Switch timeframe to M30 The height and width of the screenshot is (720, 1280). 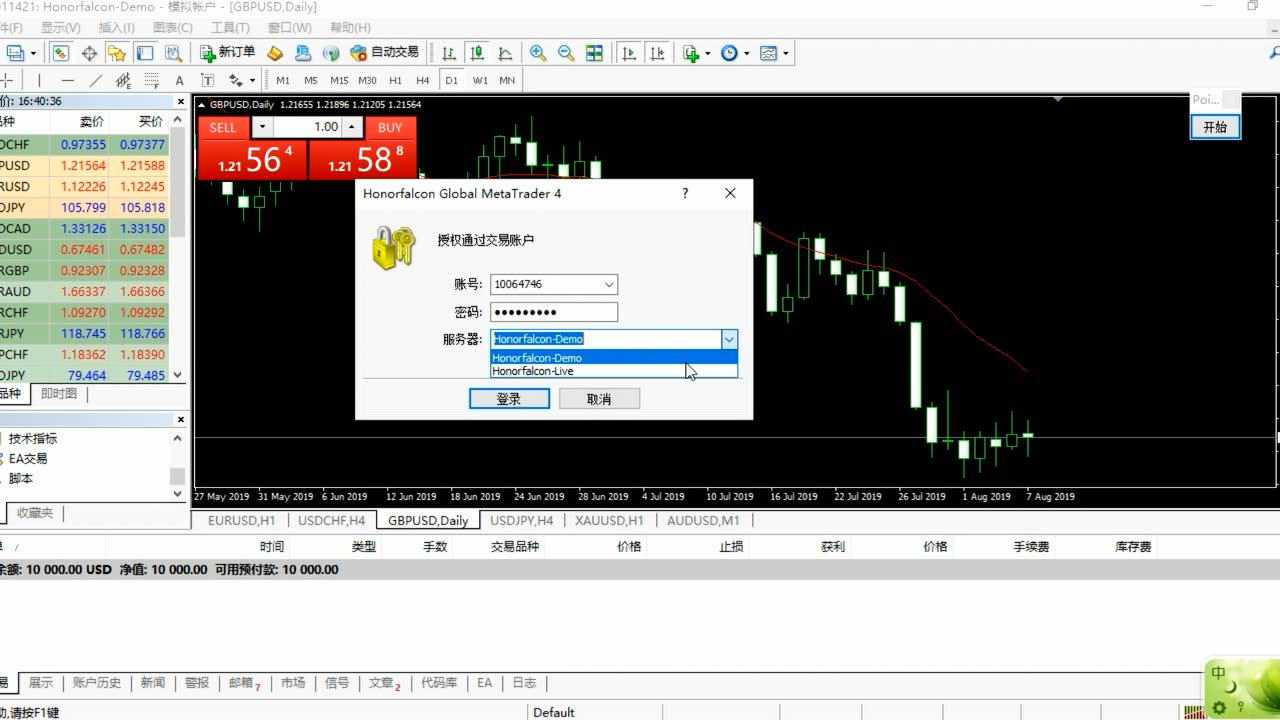pos(367,80)
